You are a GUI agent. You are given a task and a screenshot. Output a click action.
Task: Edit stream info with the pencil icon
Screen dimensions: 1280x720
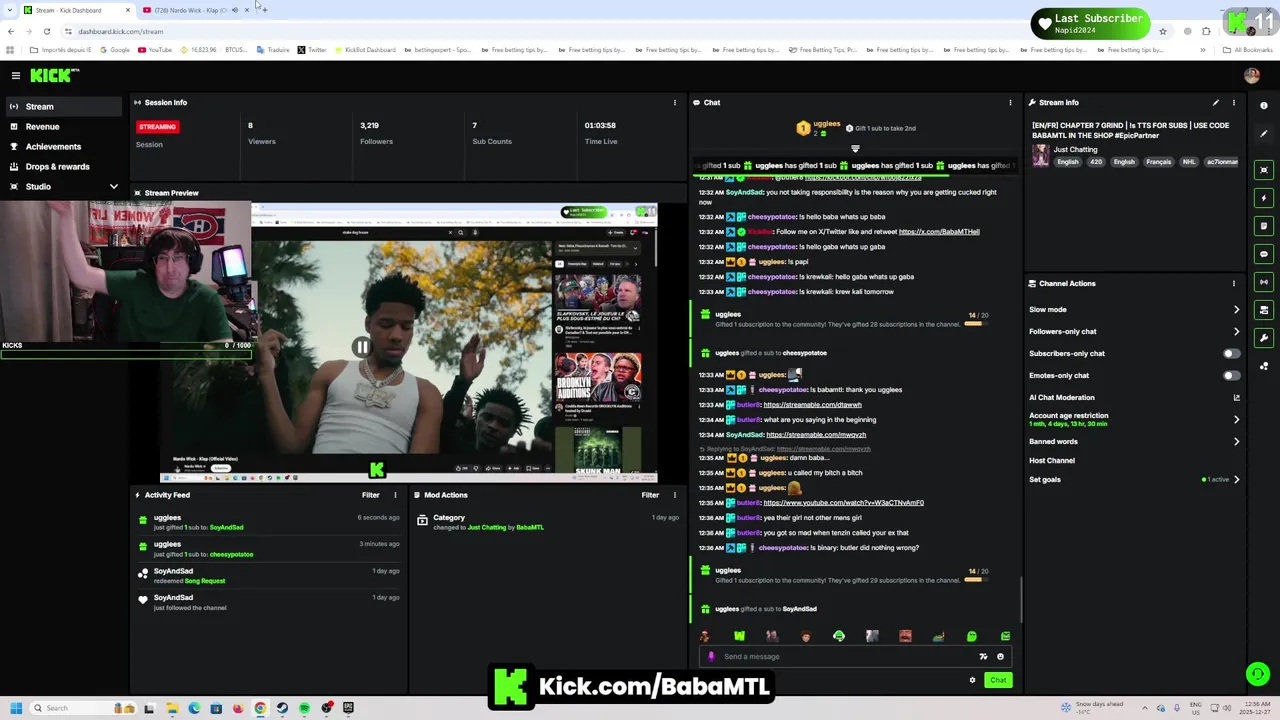1216,102
